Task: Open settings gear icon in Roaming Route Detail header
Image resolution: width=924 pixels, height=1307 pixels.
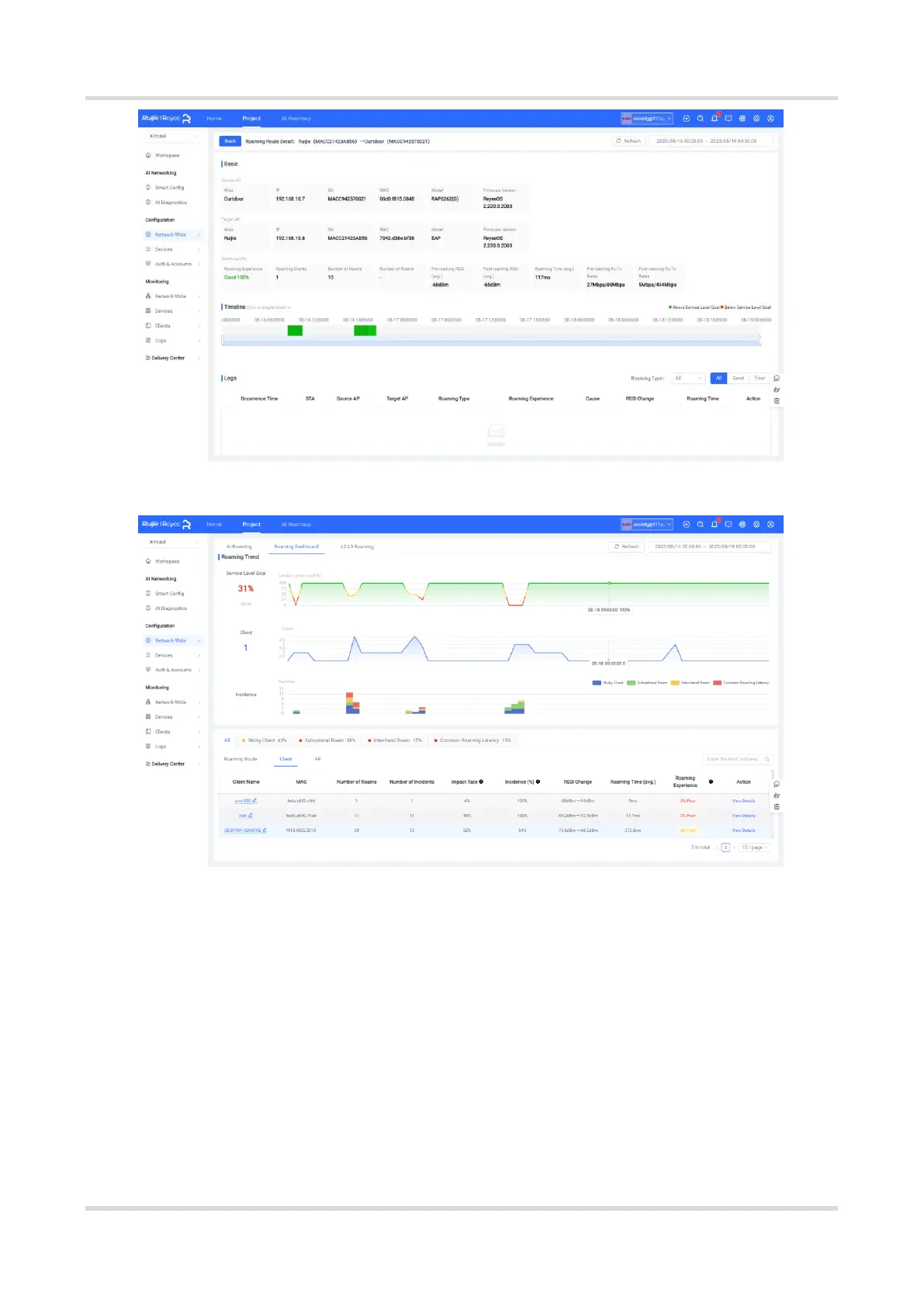Action: (x=756, y=119)
